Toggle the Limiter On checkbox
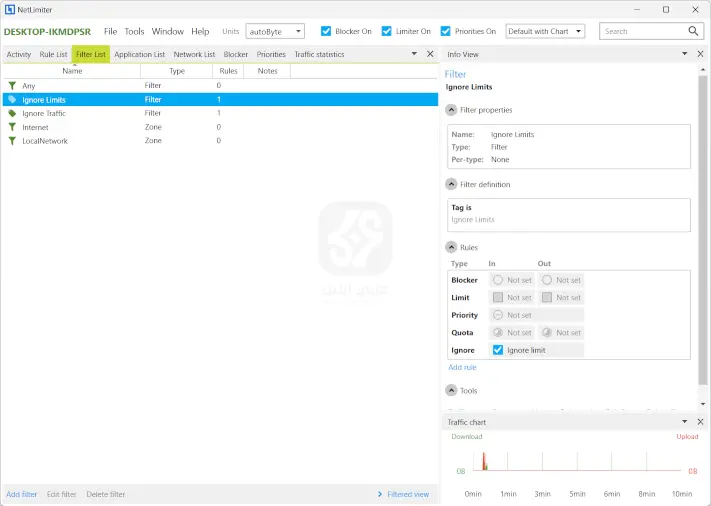 tap(386, 31)
